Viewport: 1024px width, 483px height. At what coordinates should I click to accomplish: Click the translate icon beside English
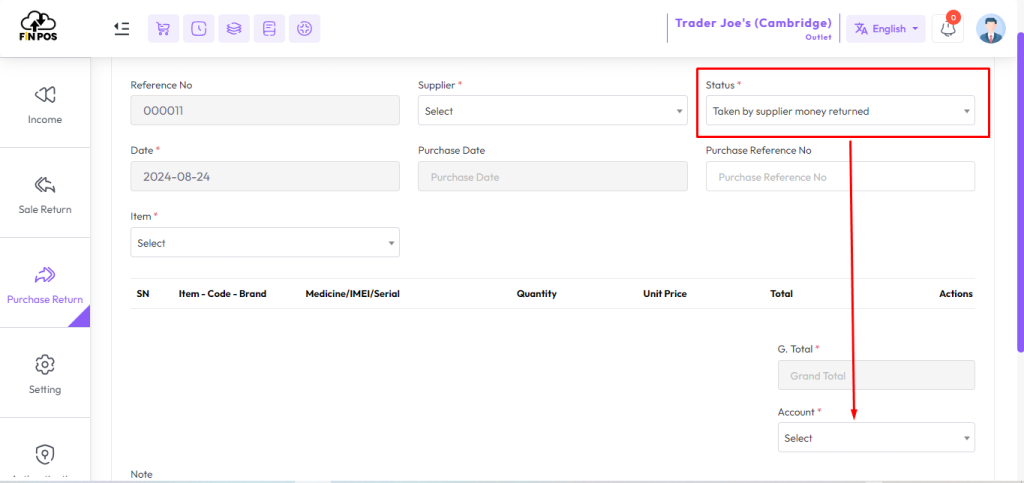(861, 29)
